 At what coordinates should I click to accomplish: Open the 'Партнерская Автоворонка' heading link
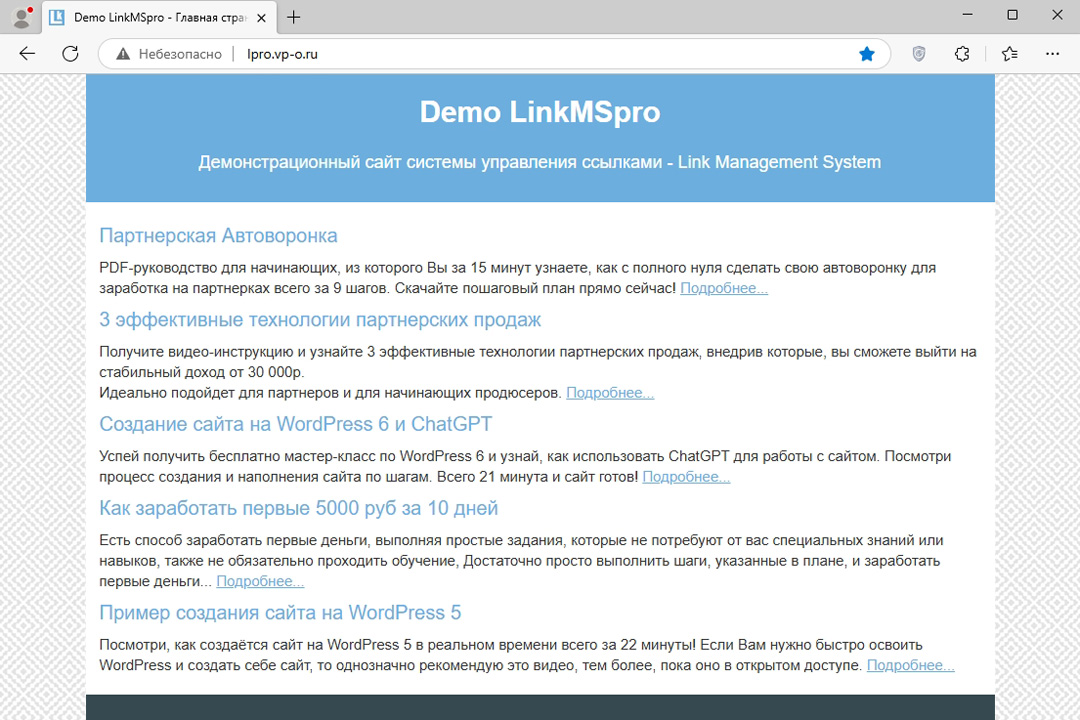(218, 236)
